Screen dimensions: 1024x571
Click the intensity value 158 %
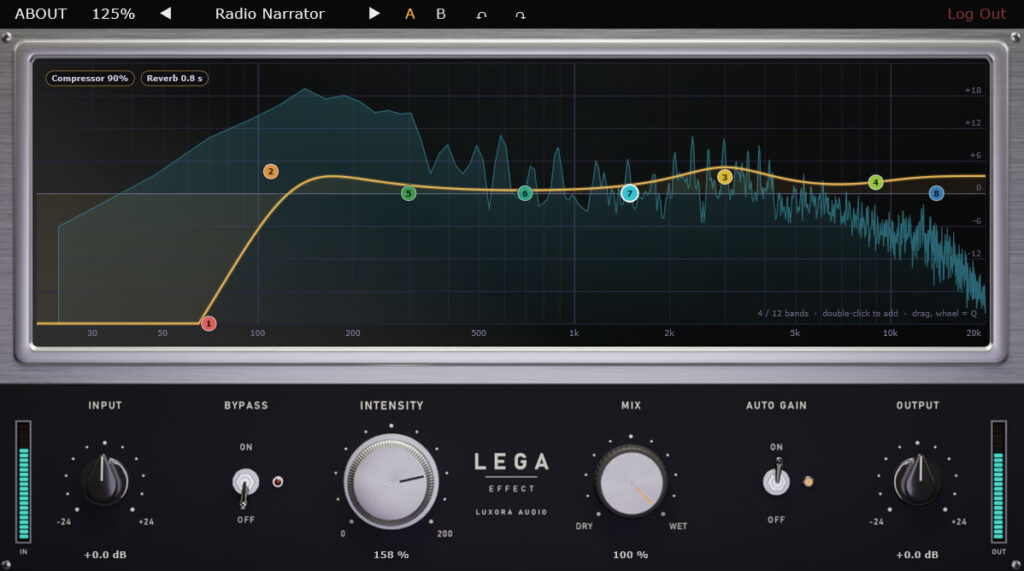(x=391, y=555)
